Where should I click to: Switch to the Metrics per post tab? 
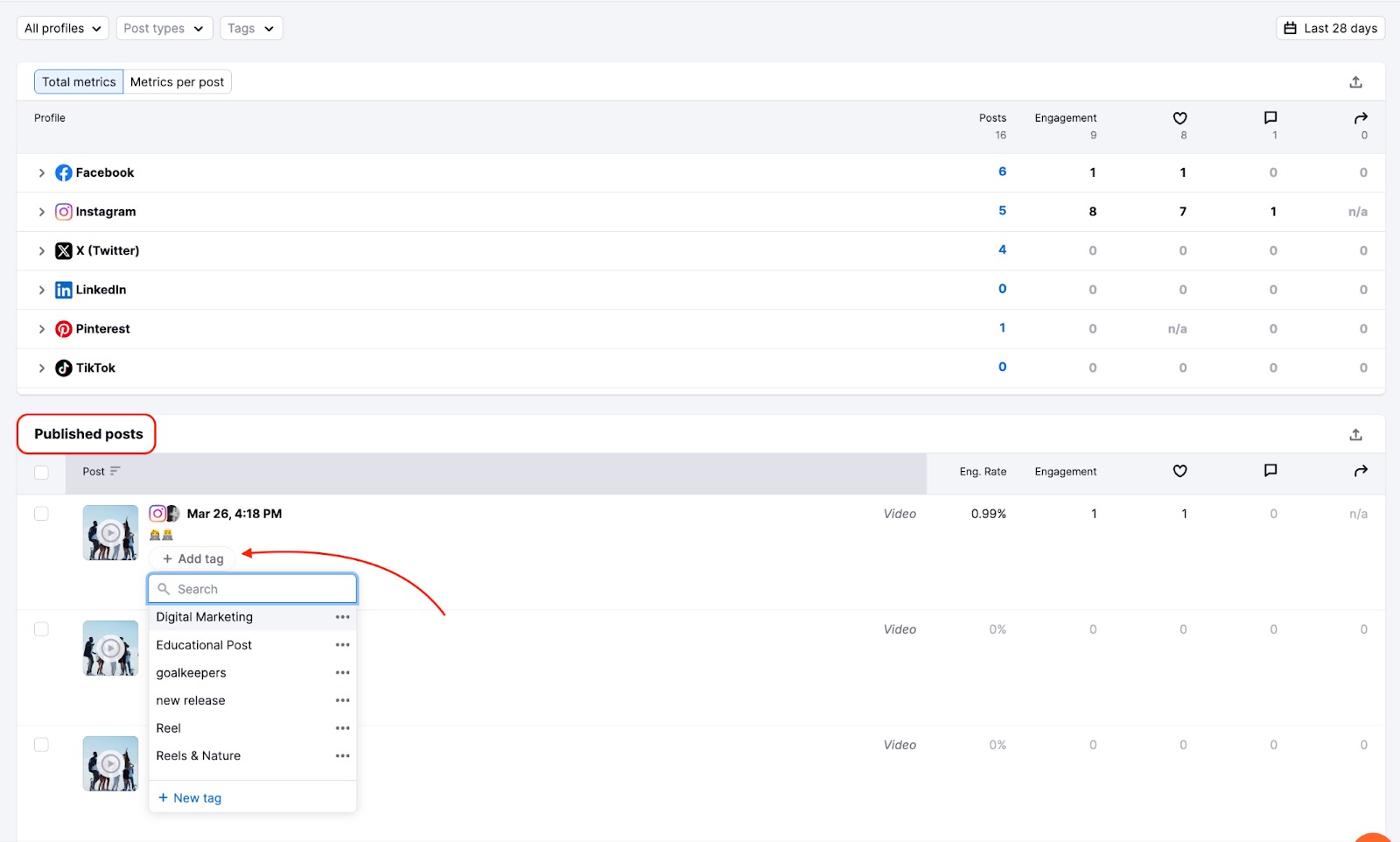[x=178, y=81]
